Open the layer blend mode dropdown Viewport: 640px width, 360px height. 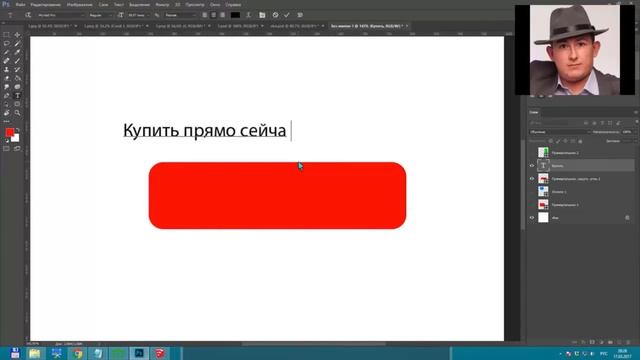559,132
